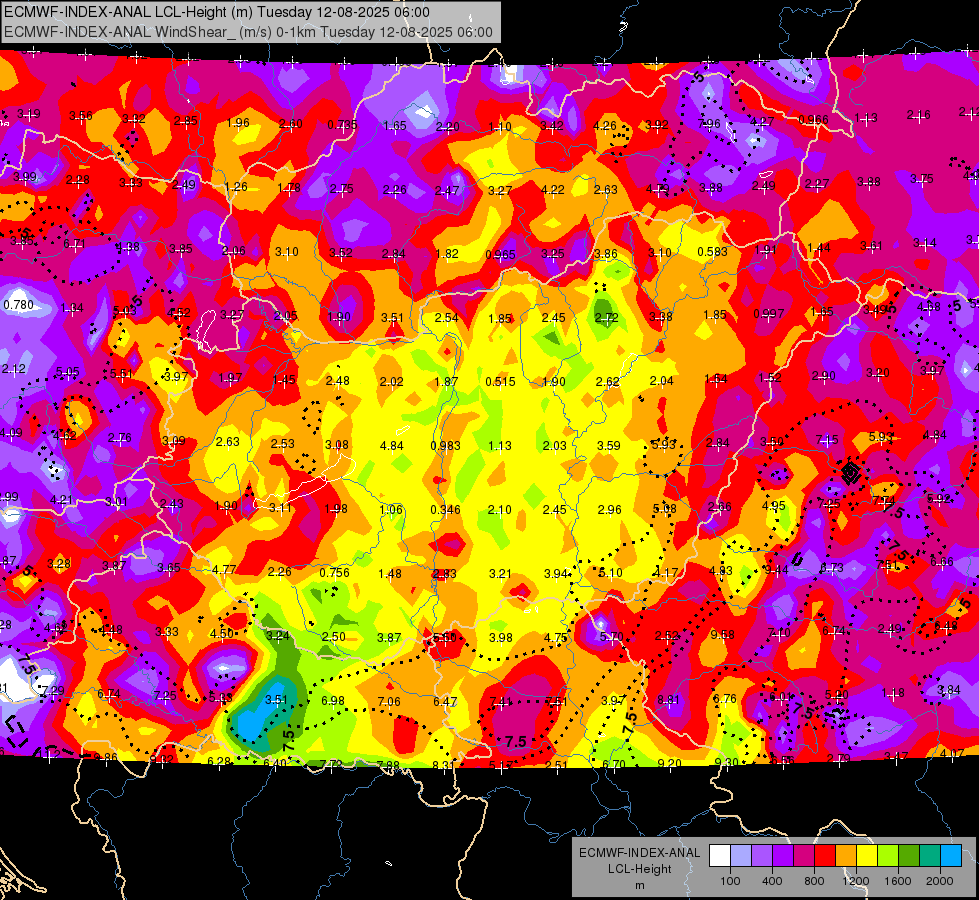Click the legend tick label 2000
The height and width of the screenshot is (900, 979).
click(x=939, y=881)
